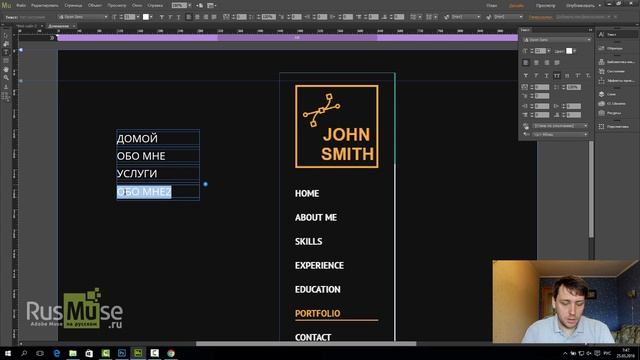Open Photoshop from the taskbar

122,353
